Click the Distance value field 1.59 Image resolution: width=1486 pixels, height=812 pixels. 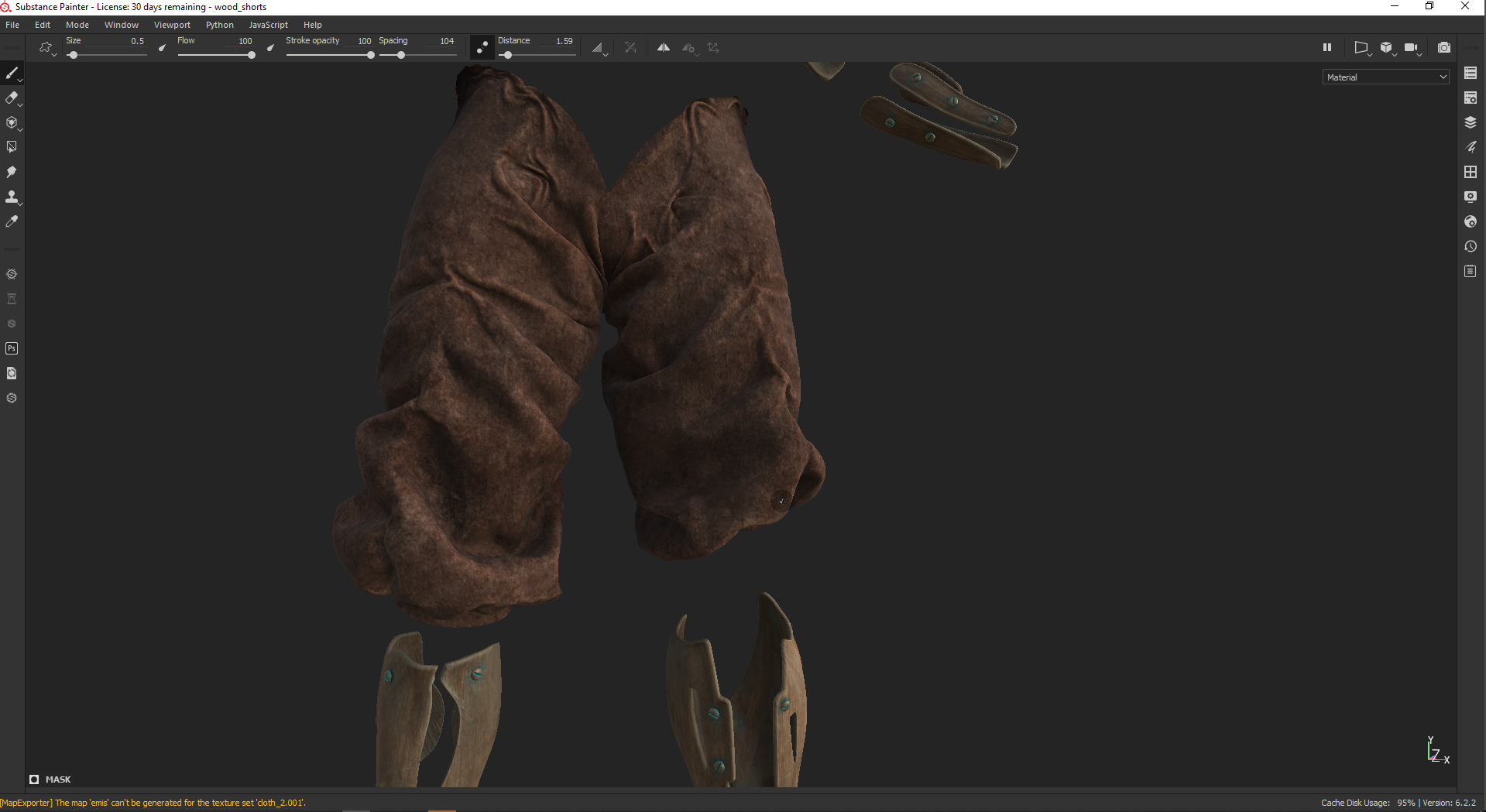point(565,41)
